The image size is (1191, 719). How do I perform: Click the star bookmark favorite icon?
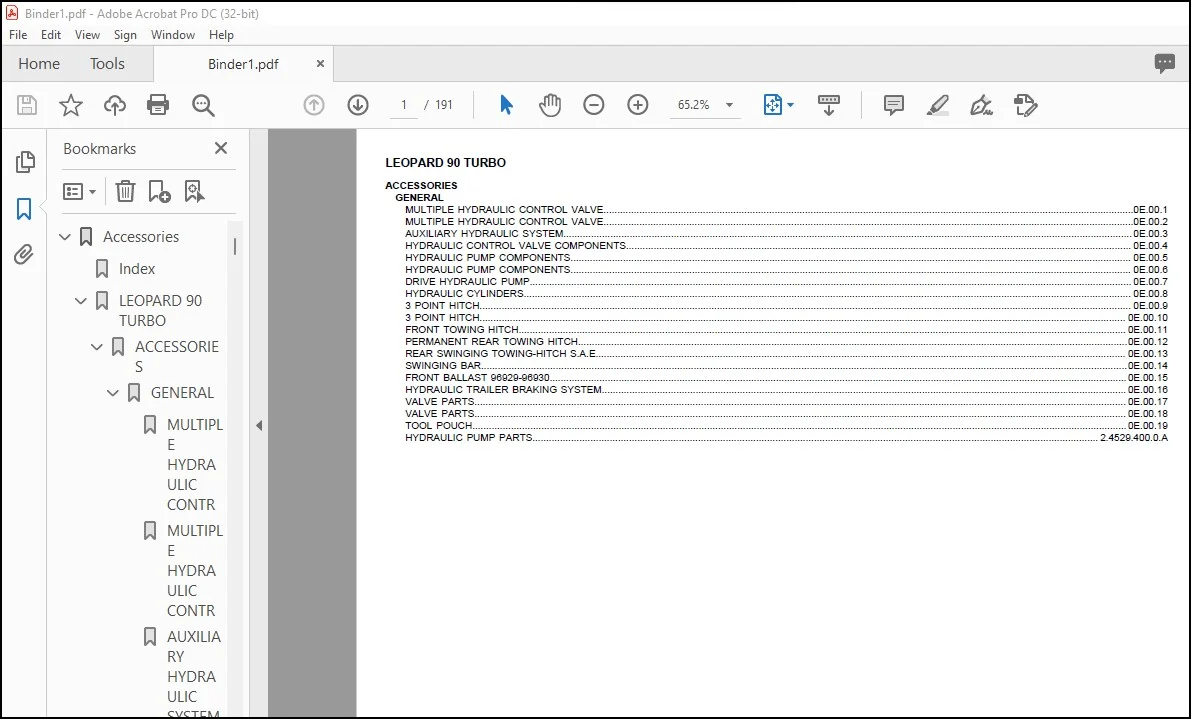pos(71,105)
